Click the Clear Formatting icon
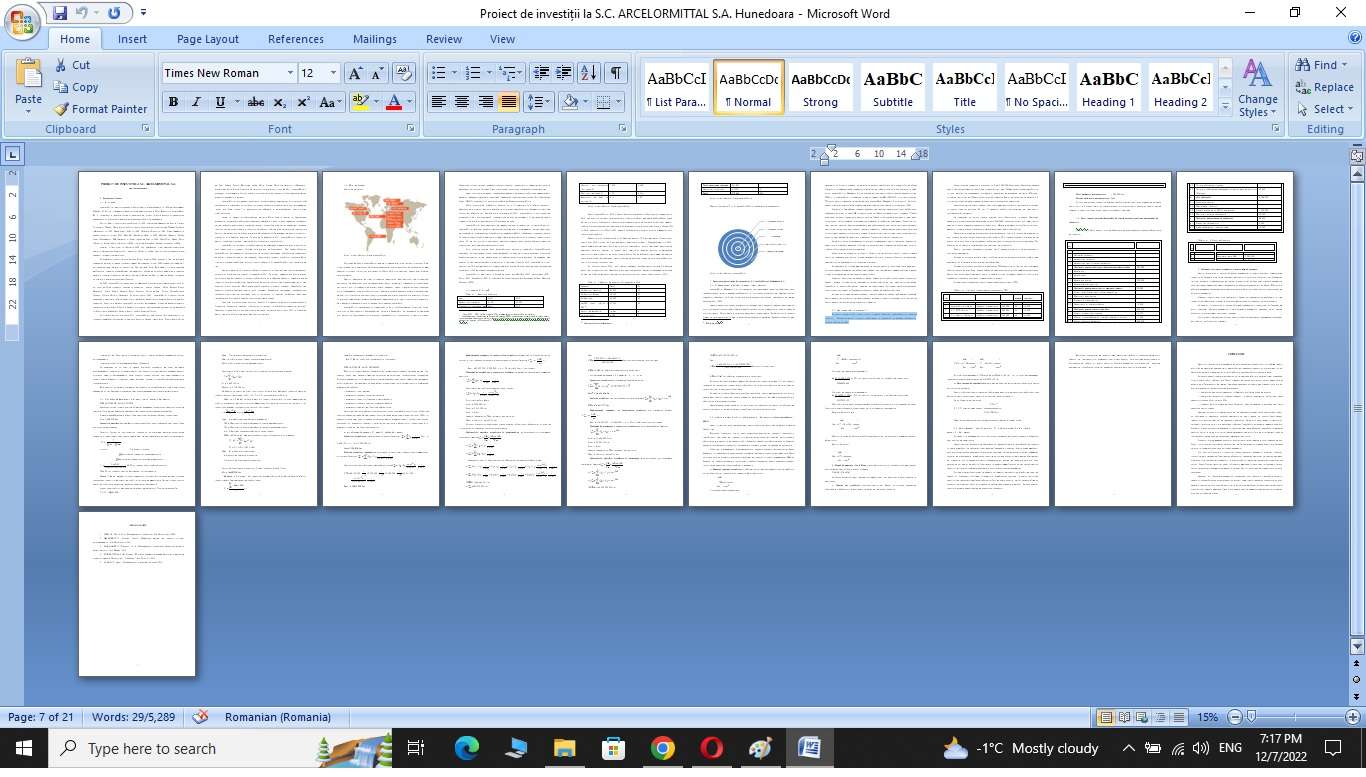 pos(404,73)
